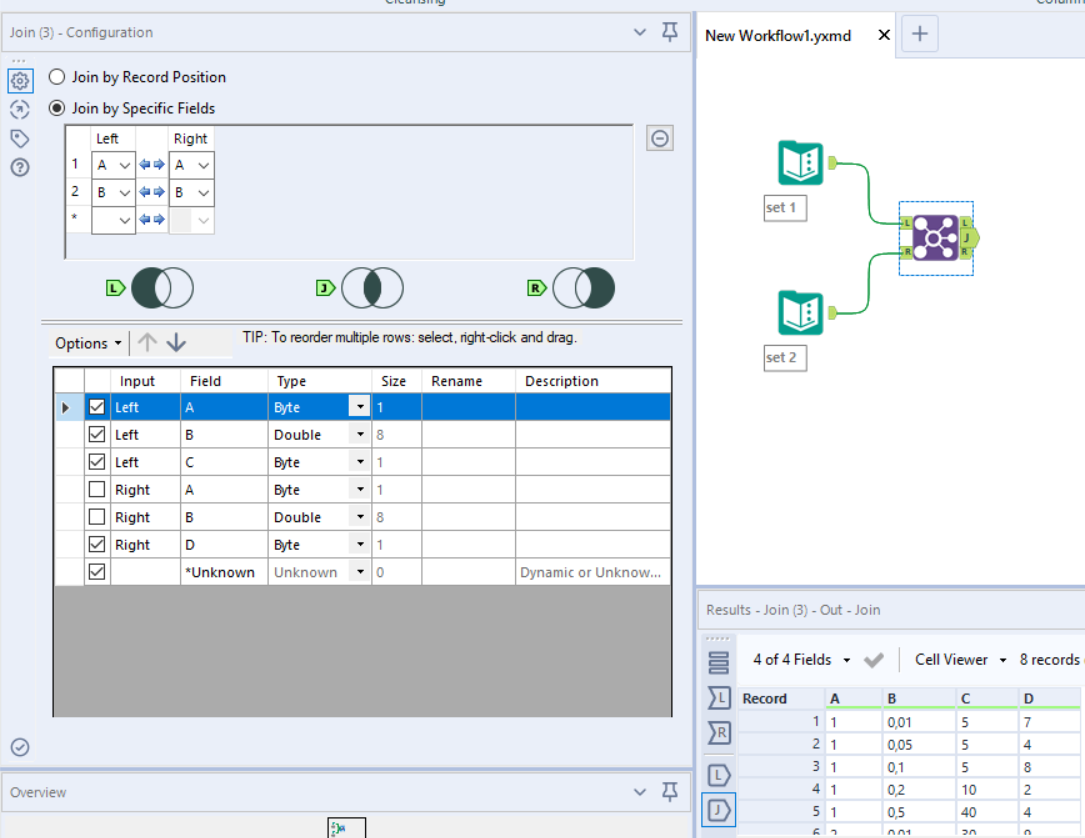Show the J join output results
The image size is (1085, 838).
[x=719, y=808]
